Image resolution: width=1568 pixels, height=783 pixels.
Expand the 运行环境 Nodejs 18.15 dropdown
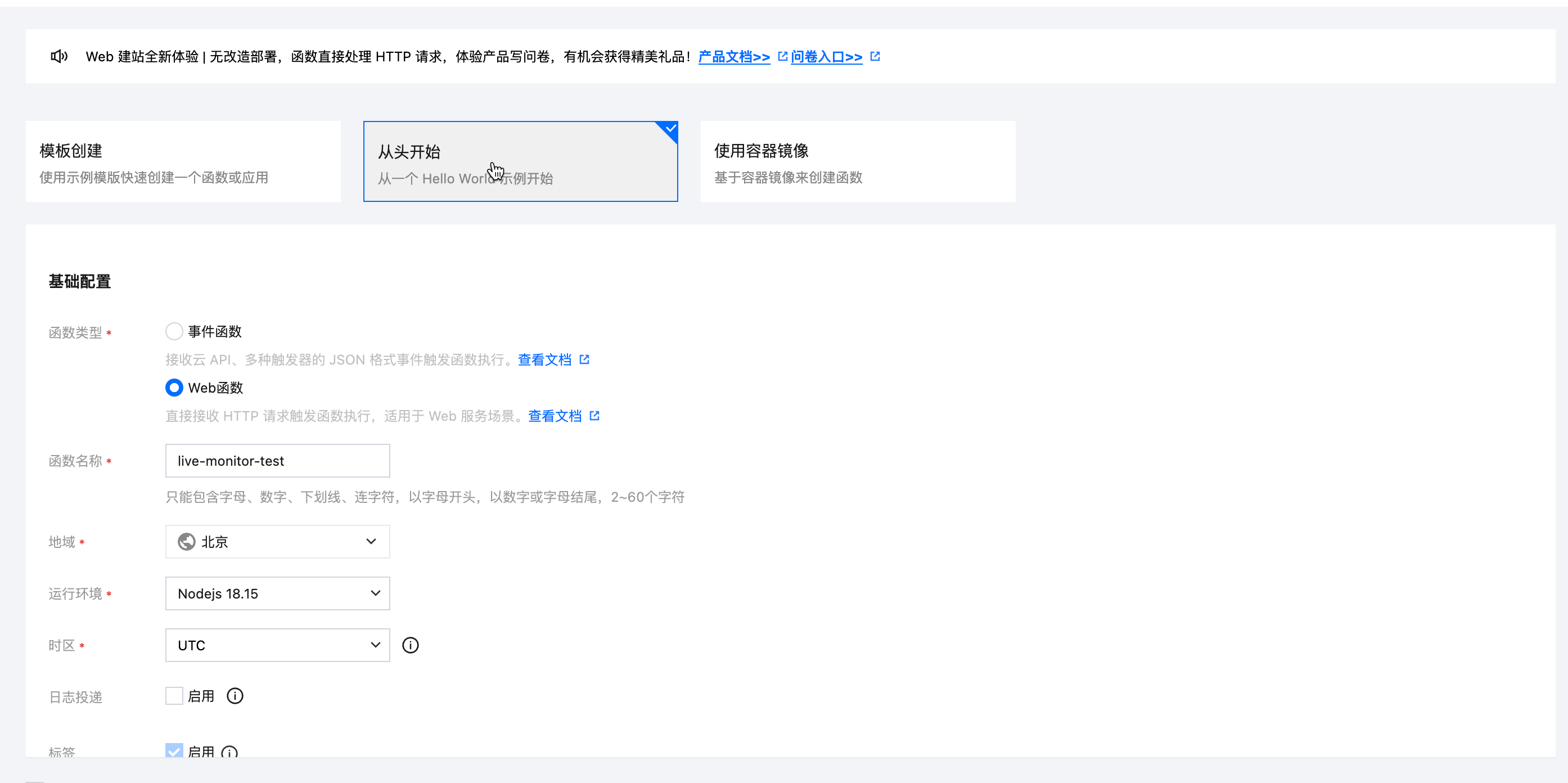(278, 593)
